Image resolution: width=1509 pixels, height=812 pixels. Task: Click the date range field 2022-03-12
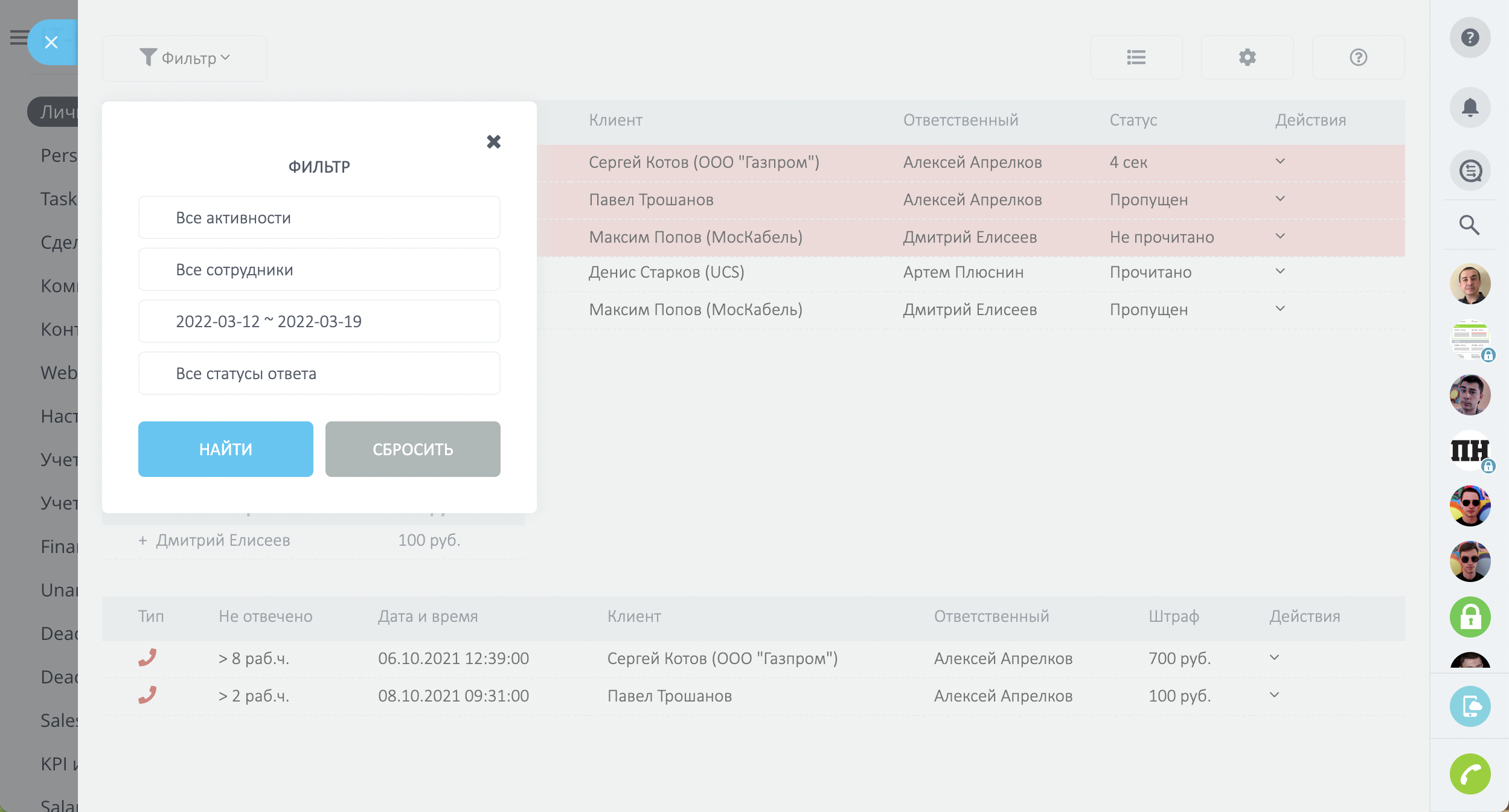click(319, 322)
